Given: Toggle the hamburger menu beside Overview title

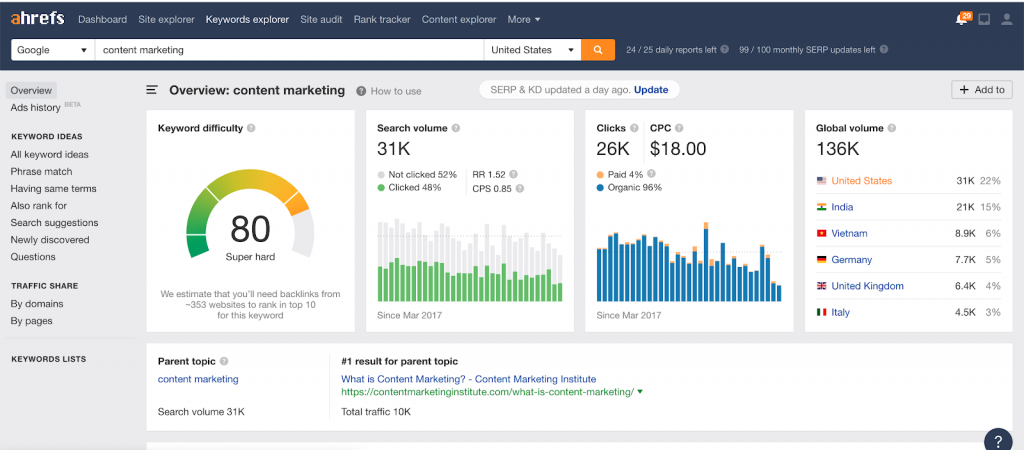Looking at the screenshot, I should [x=152, y=90].
